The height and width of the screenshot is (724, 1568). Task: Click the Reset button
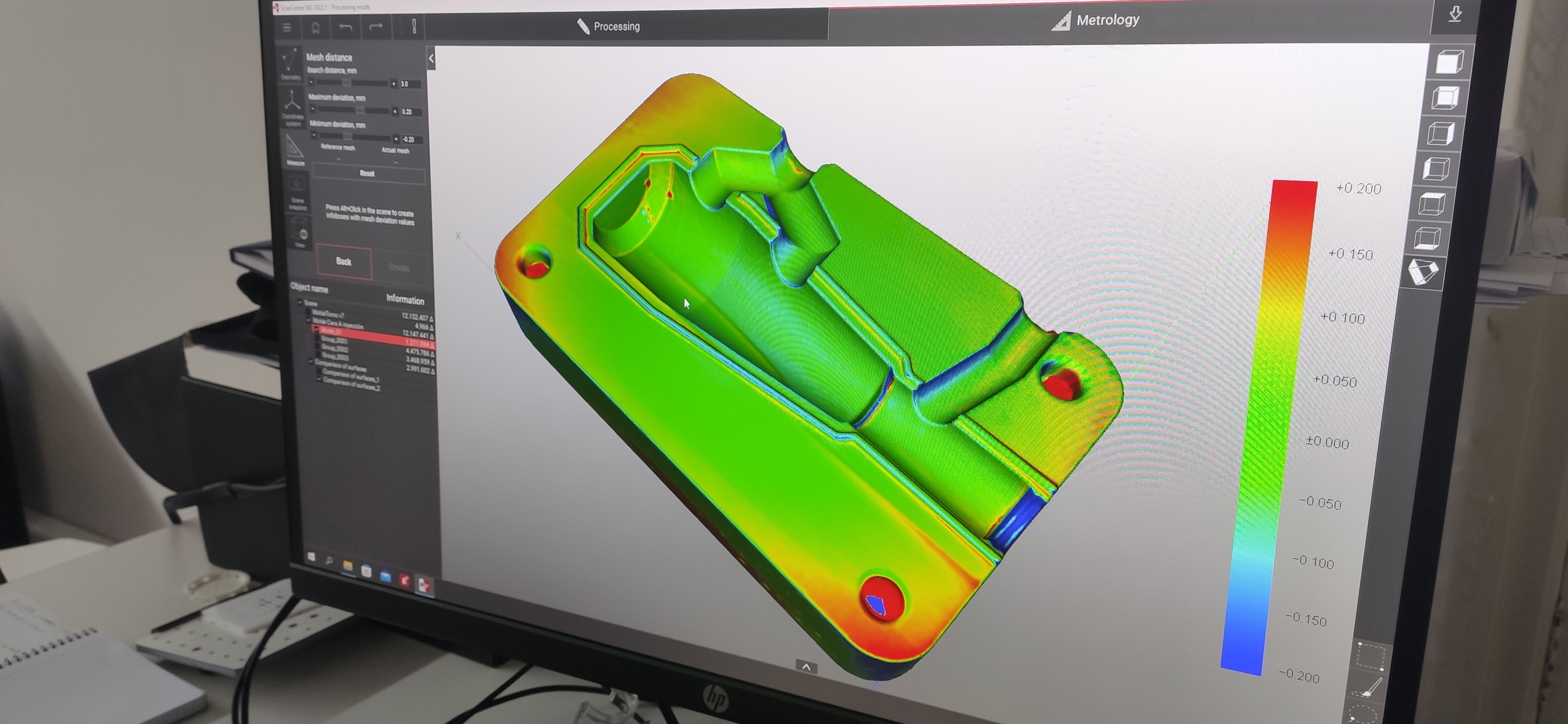(368, 173)
